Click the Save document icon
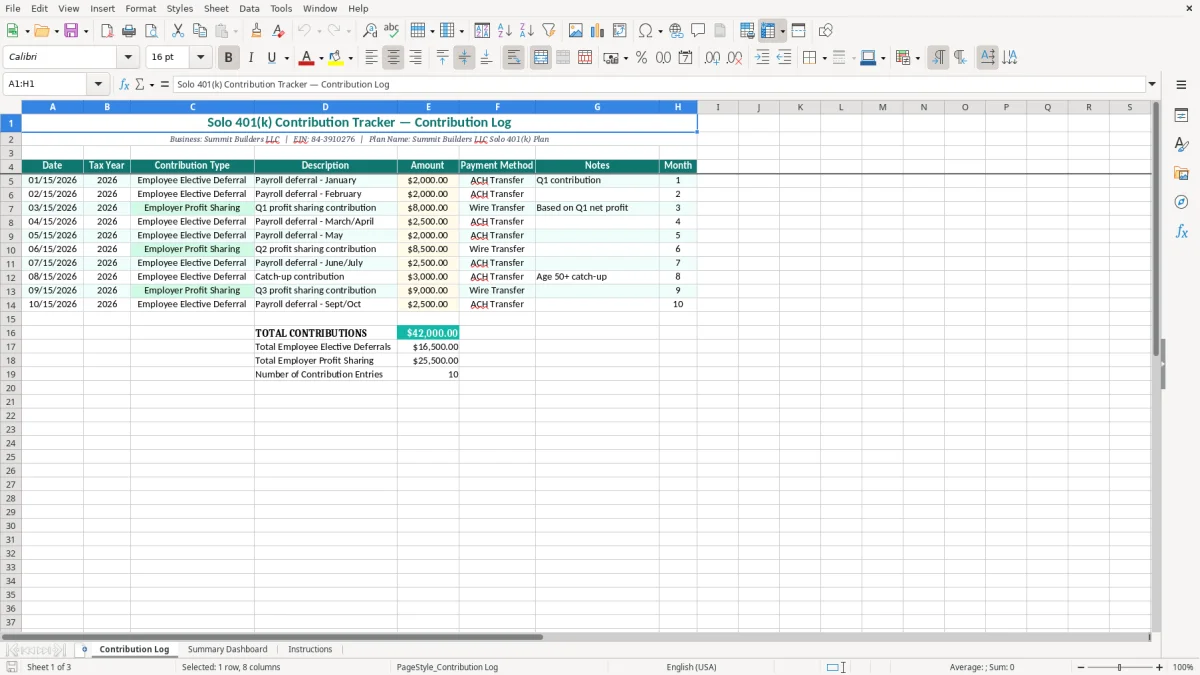This screenshot has height=675, width=1200. [71, 31]
